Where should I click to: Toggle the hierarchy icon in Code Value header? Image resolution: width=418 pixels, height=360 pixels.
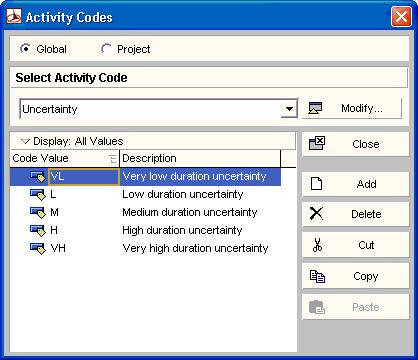pyautogui.click(x=113, y=159)
